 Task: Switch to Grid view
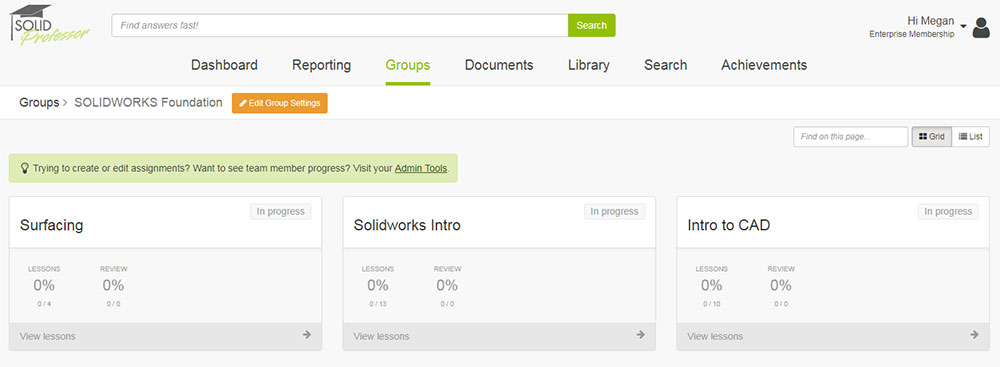click(932, 137)
